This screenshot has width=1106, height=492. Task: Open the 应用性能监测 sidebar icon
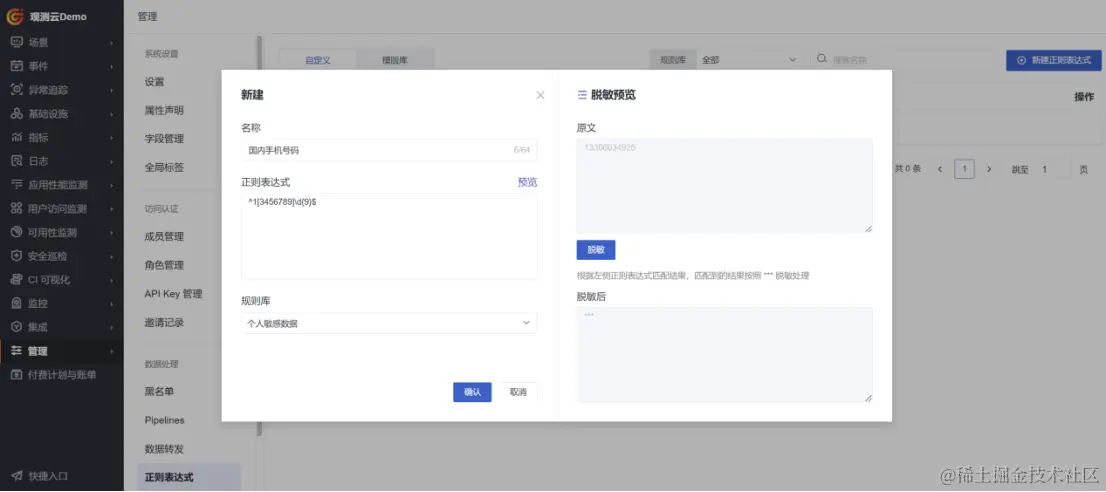pos(17,185)
